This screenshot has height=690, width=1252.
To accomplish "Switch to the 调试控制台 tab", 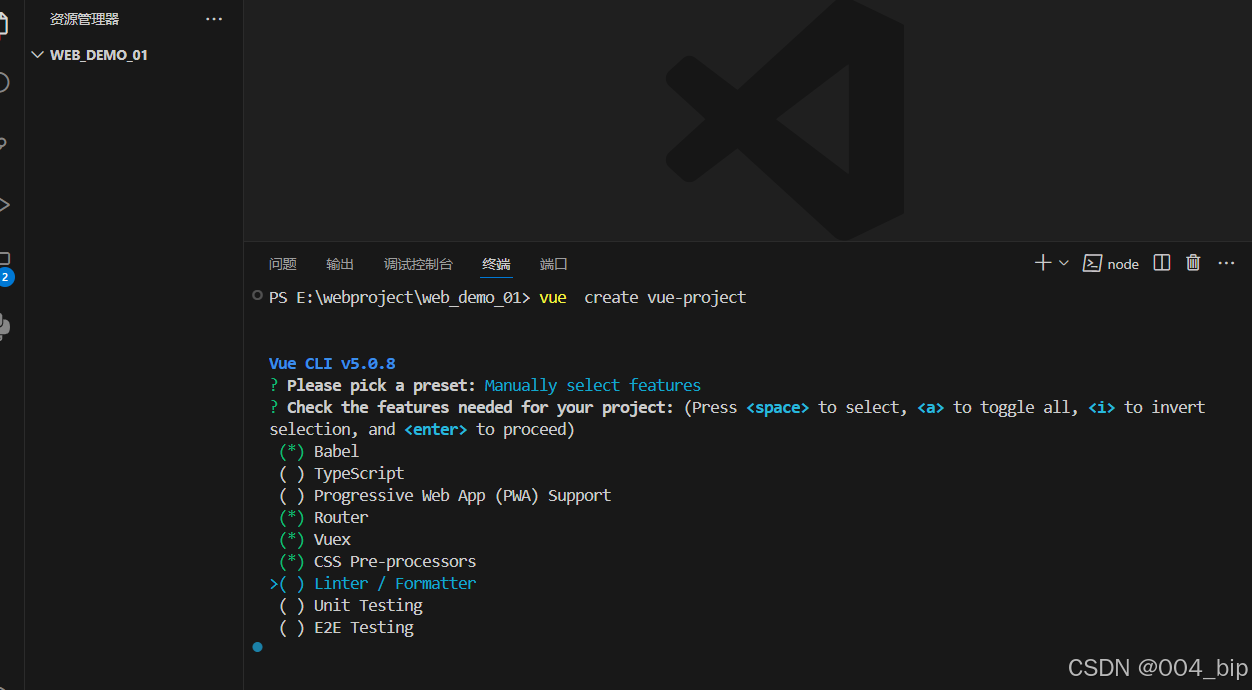I will [418, 264].
